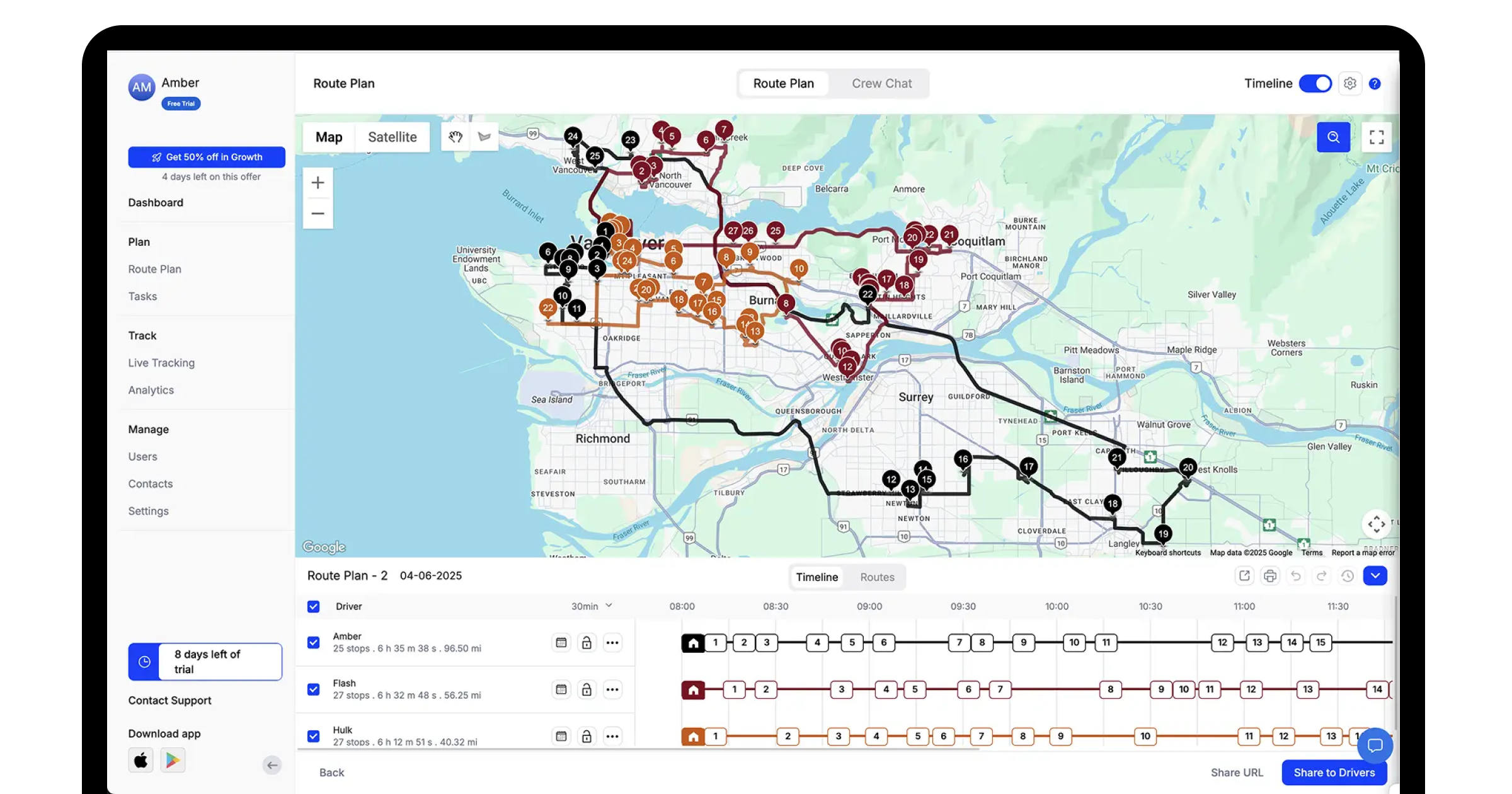Screen dimensions: 1512x794
Task: Click the print icon in route toolbar
Action: [1270, 576]
